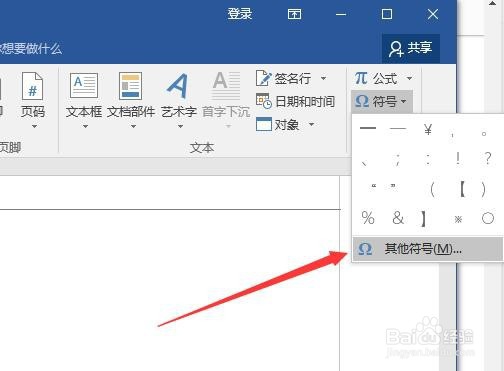Insert the ) right parenthesis symbol

click(483, 190)
